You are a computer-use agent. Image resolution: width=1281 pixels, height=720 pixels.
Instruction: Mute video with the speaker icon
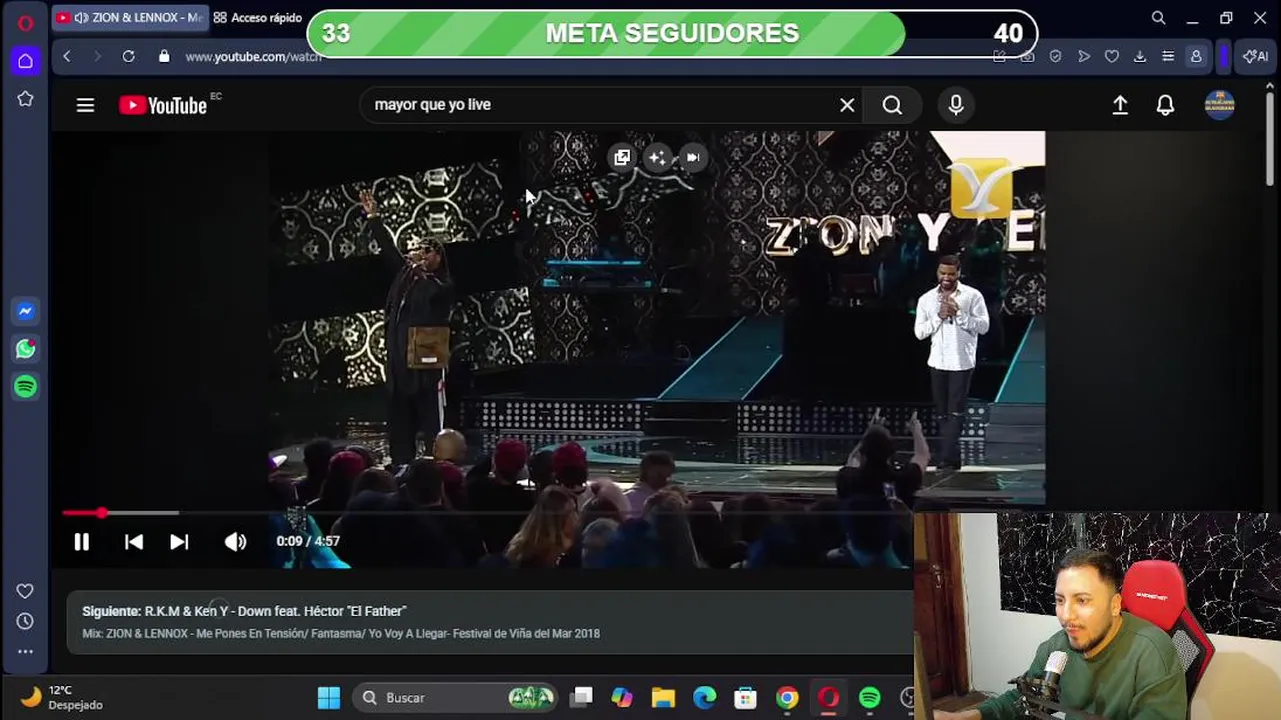tap(235, 541)
